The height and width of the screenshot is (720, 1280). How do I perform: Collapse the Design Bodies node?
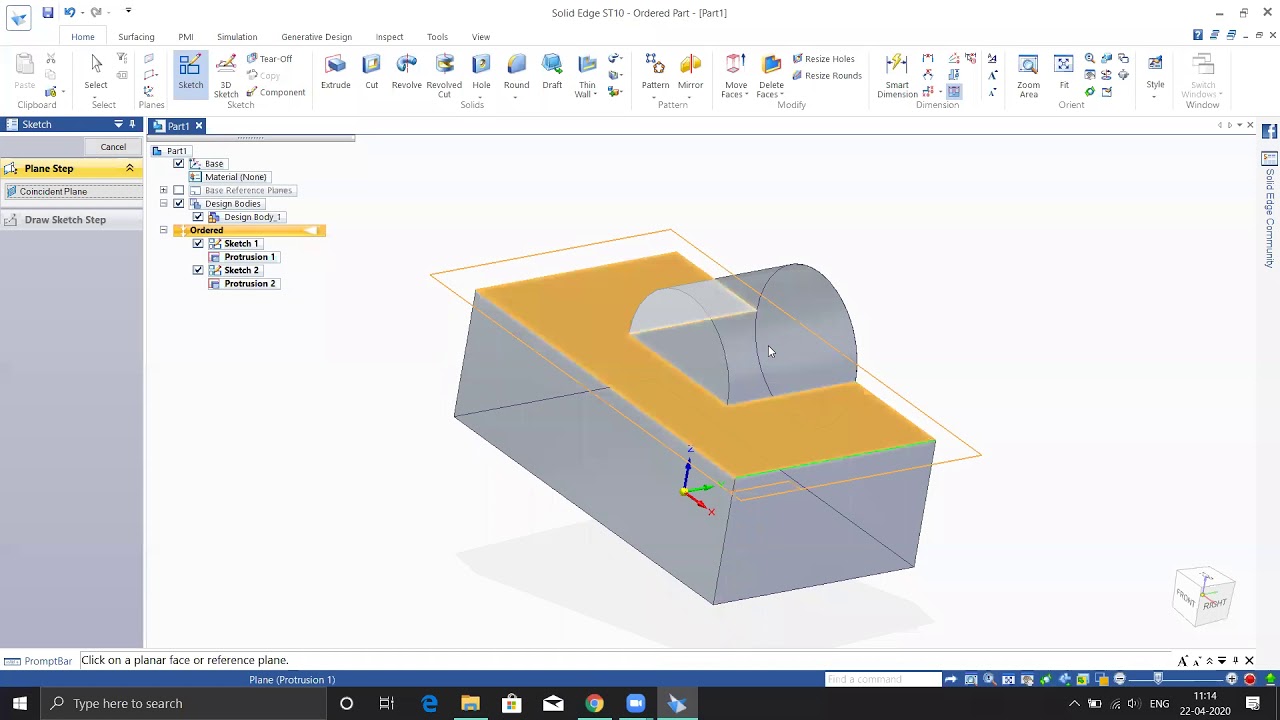click(164, 203)
